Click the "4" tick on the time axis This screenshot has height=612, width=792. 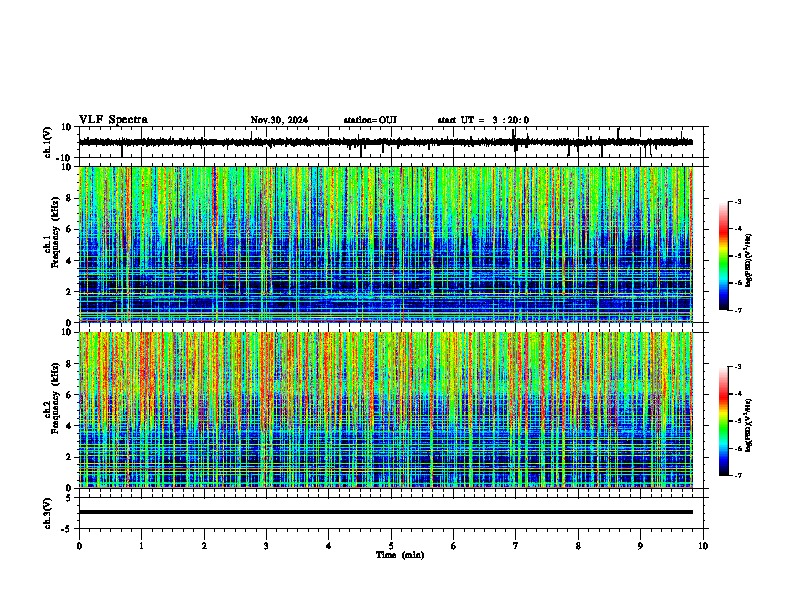point(329,546)
